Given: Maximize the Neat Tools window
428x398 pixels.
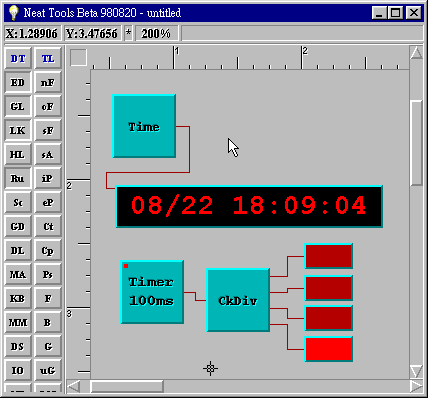Looking at the screenshot, I should [396, 13].
